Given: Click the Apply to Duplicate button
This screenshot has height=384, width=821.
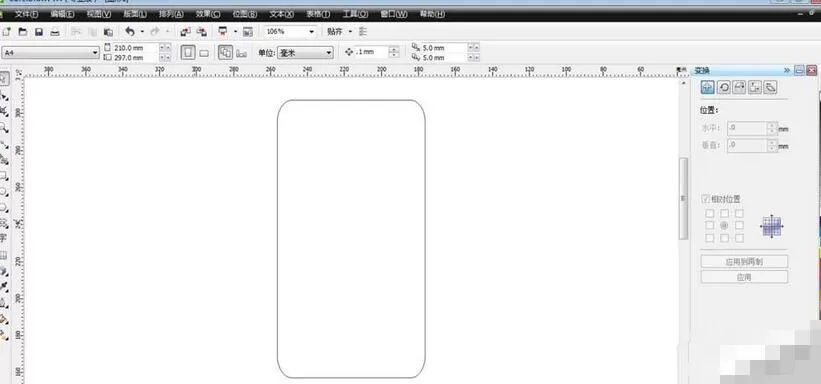Looking at the screenshot, I should tap(744, 262).
